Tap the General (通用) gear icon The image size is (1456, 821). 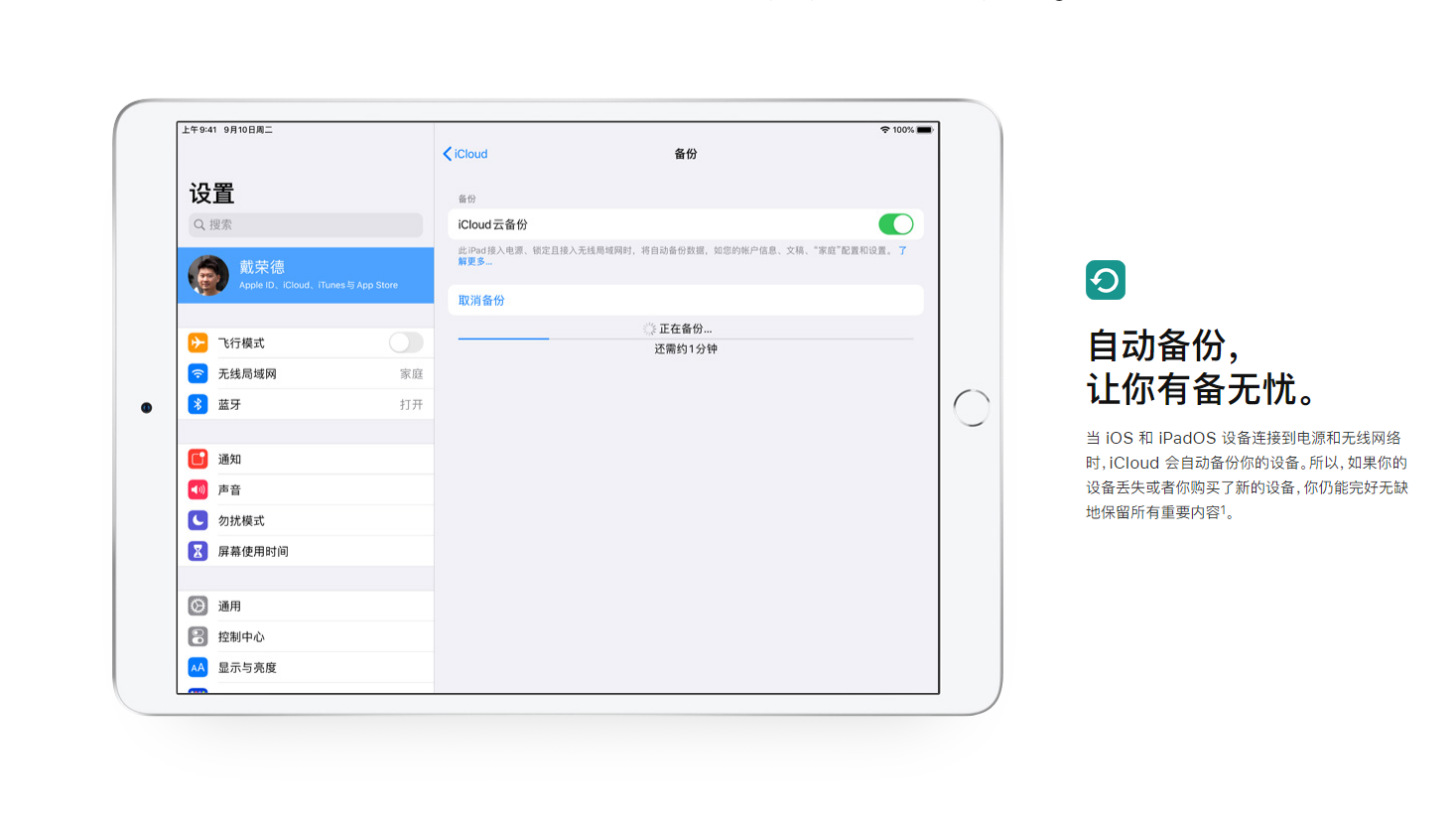click(x=198, y=606)
